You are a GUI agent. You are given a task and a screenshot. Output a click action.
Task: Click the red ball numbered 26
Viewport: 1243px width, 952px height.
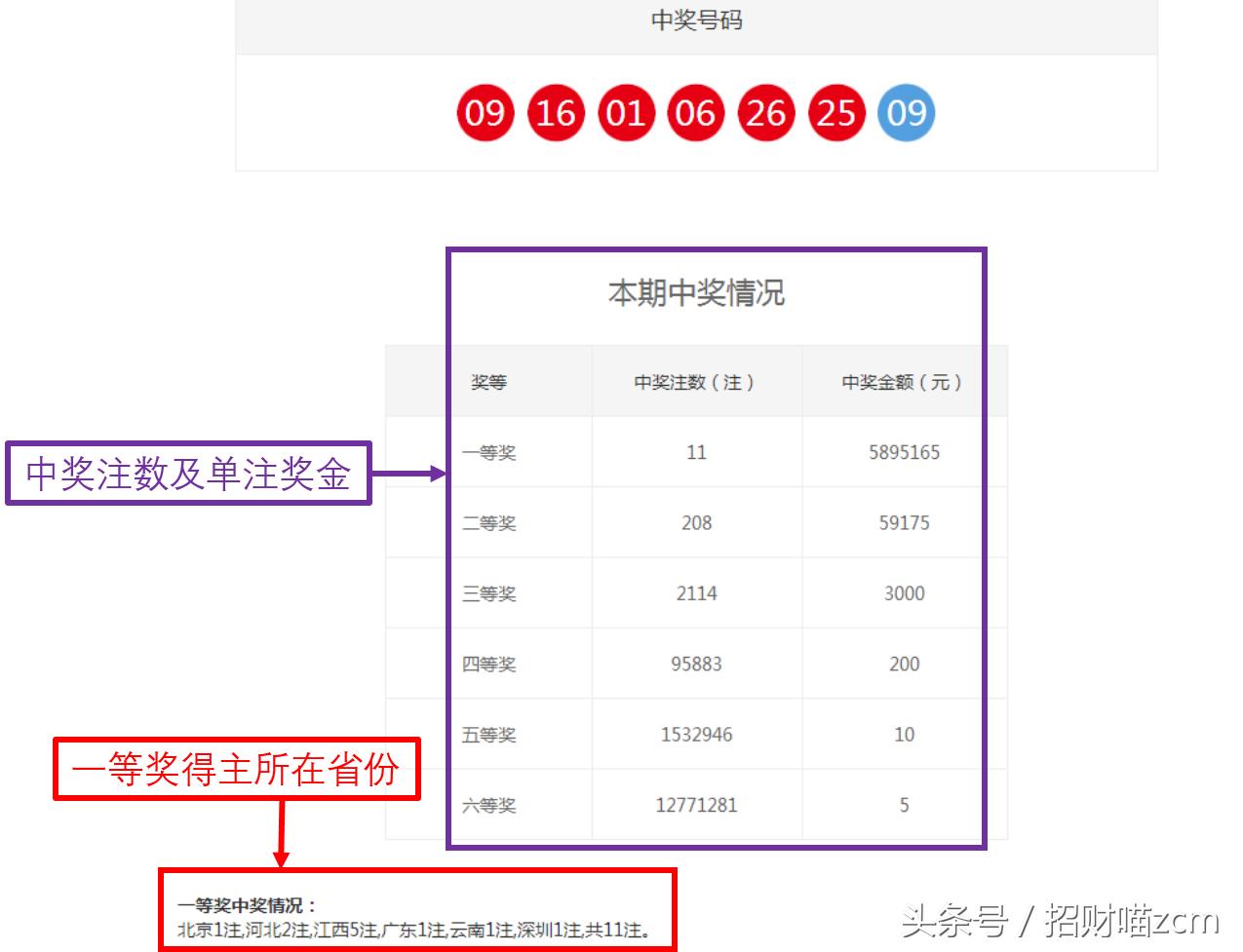point(766,112)
